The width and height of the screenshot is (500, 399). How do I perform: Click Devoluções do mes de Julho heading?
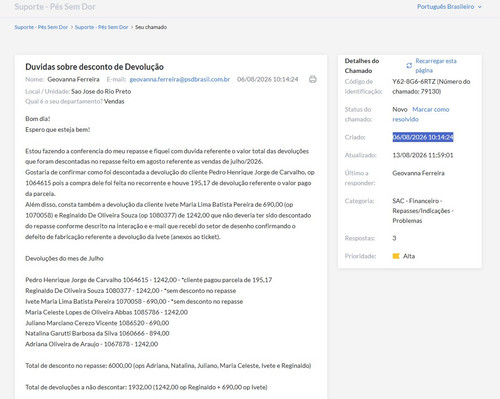click(64, 258)
